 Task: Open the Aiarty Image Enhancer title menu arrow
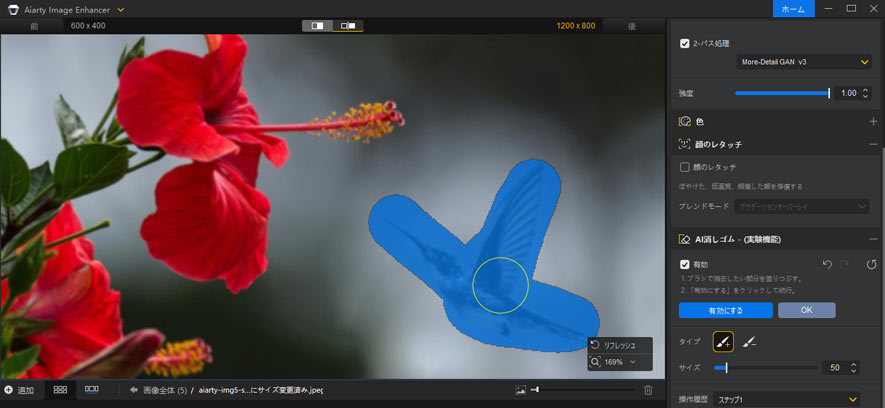[x=121, y=10]
